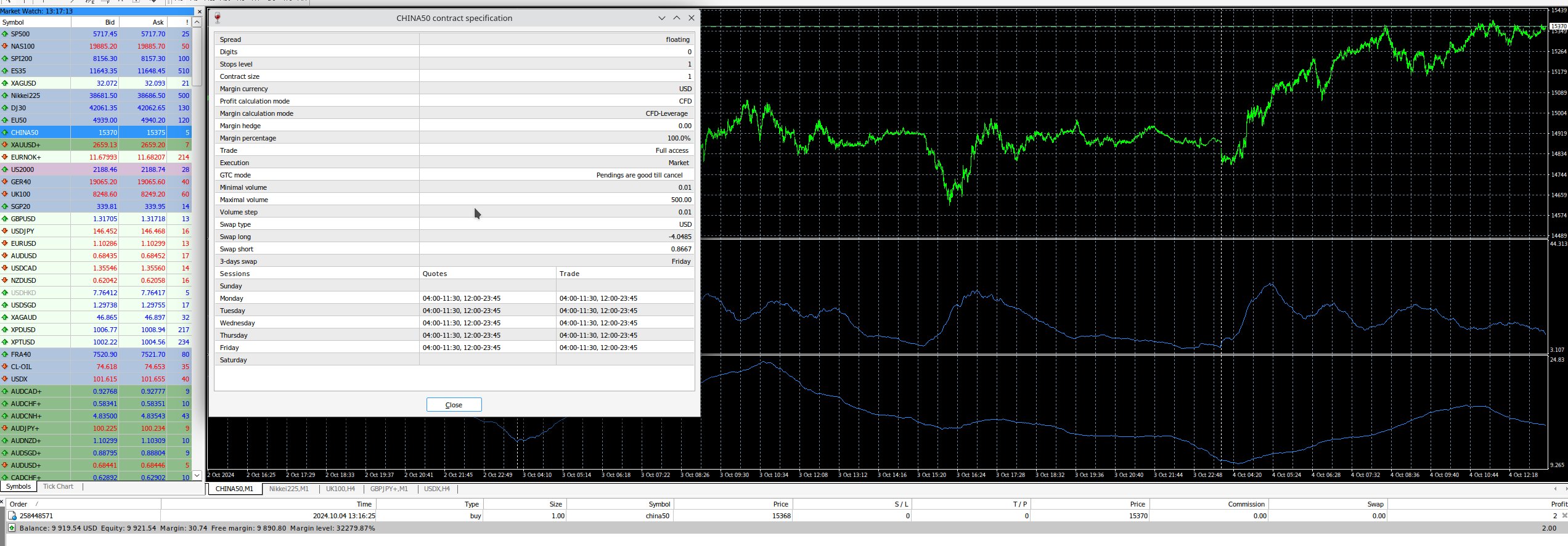Click the wine glass icon in the dialog title
Image resolution: width=1568 pixels, height=546 pixels.
(218, 18)
